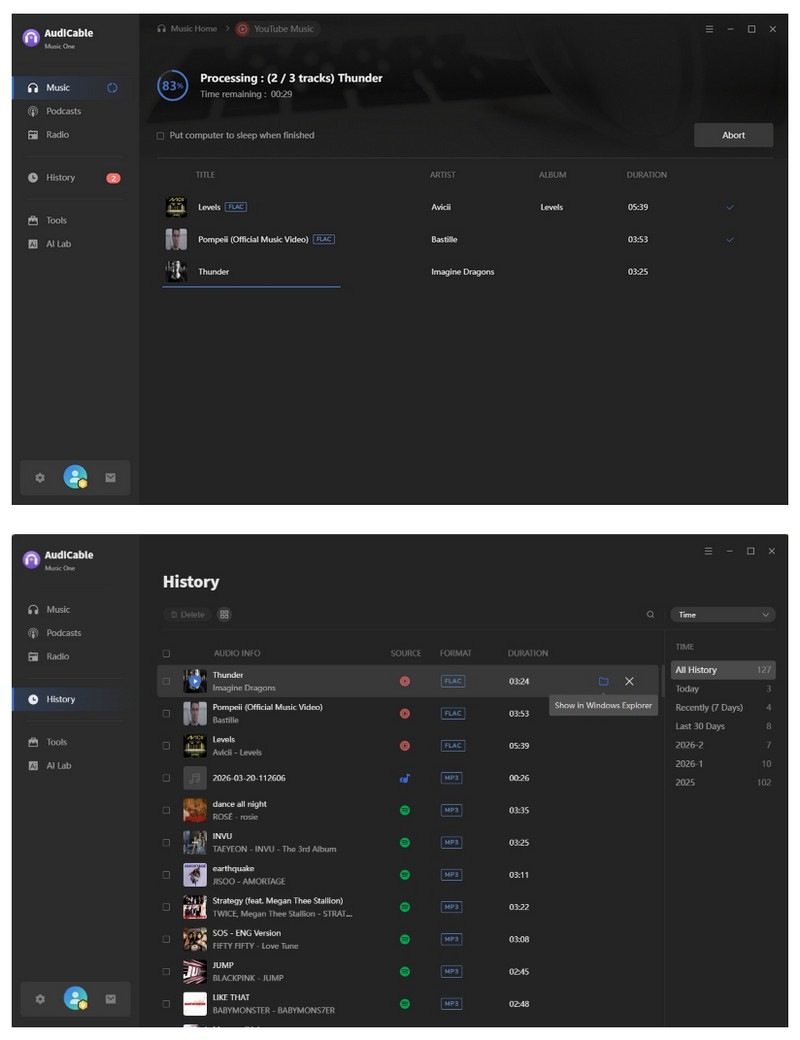The height and width of the screenshot is (1040, 800).
Task: Select all history items using header checkbox
Action: pyautogui.click(x=167, y=653)
